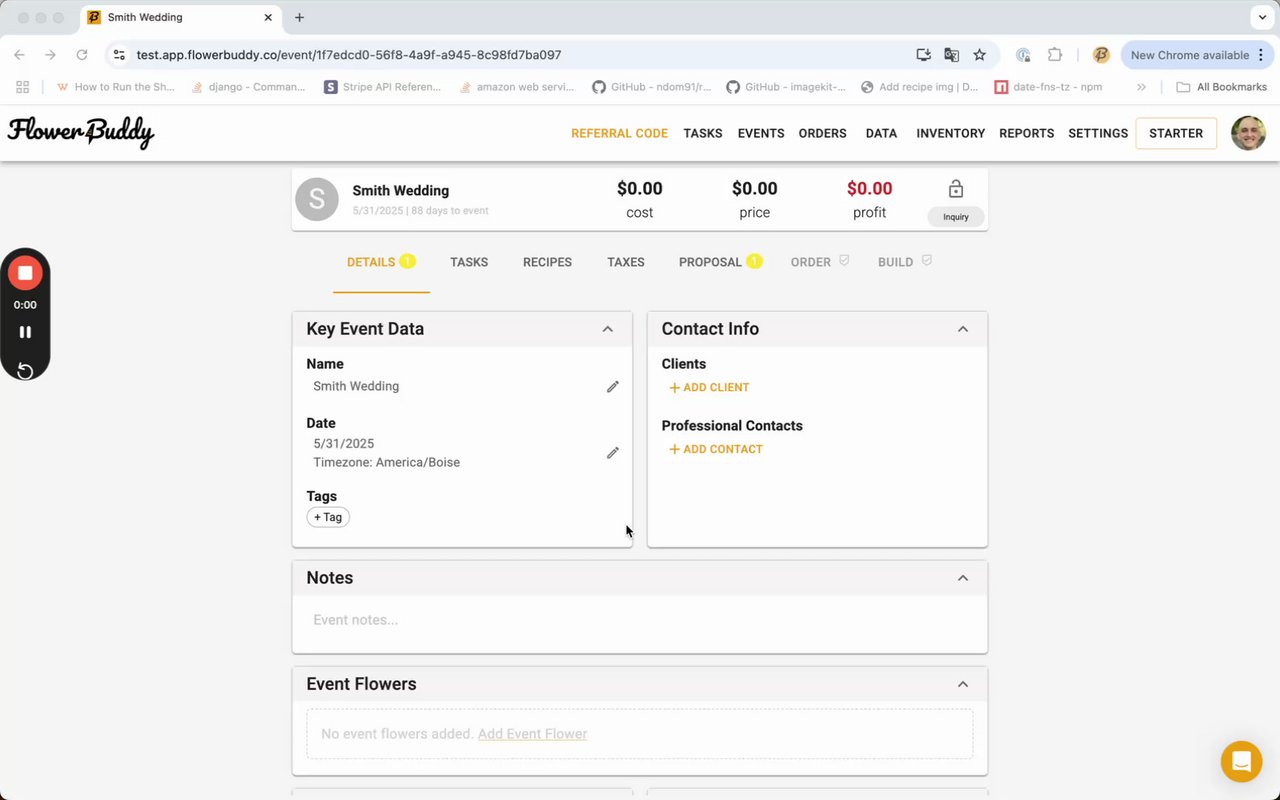This screenshot has width=1280, height=800.
Task: Edit the event name pencil icon
Action: [x=613, y=387]
